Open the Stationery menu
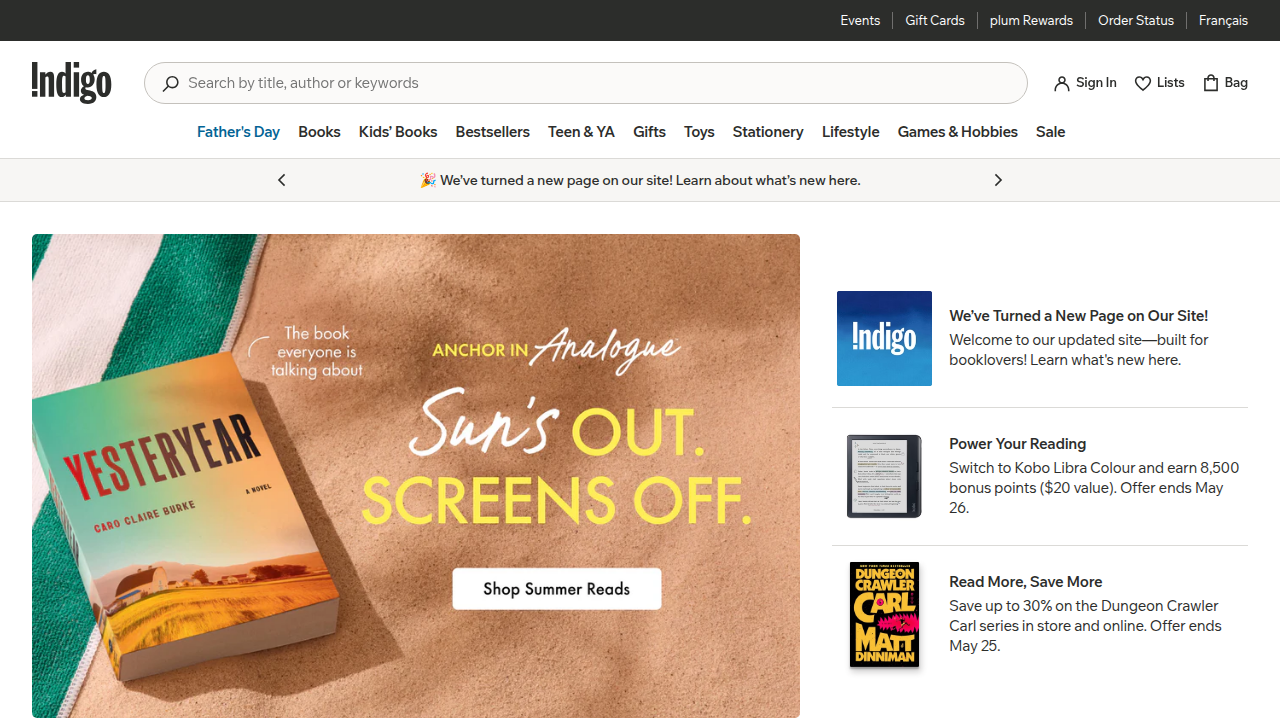1280x720 pixels. pos(768,132)
